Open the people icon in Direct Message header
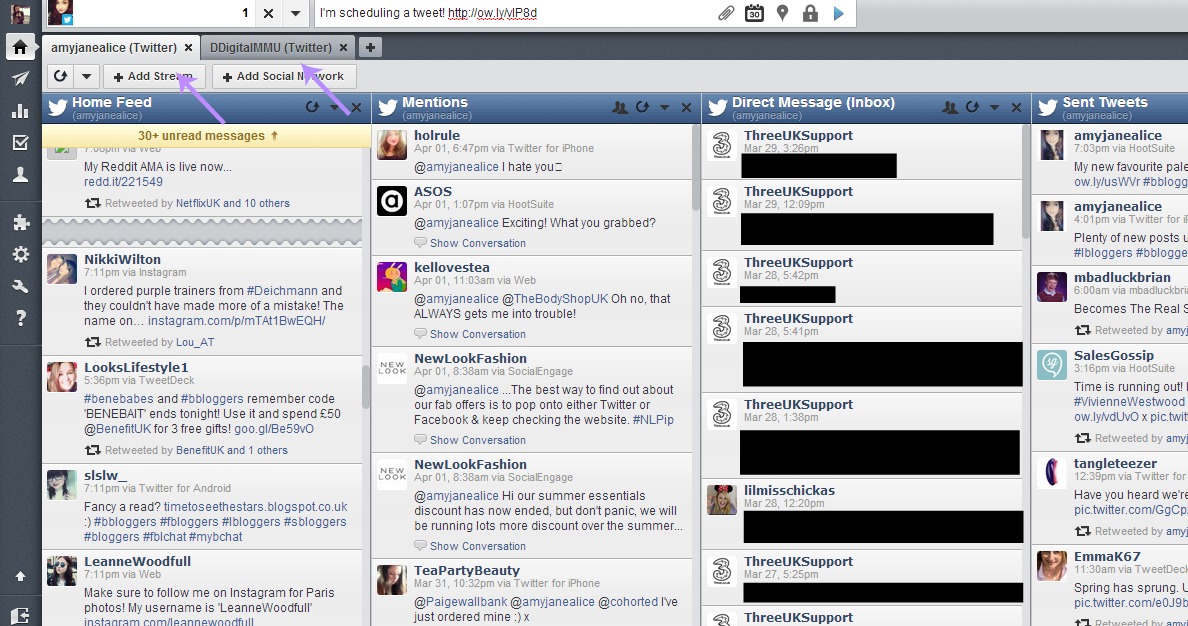The height and width of the screenshot is (626, 1188). (x=950, y=108)
